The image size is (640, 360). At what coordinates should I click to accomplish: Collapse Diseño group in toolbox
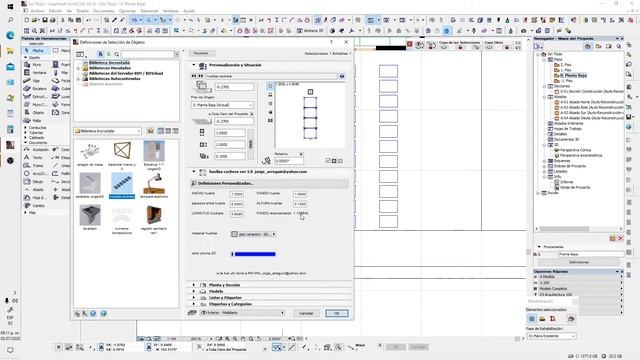coord(26,58)
